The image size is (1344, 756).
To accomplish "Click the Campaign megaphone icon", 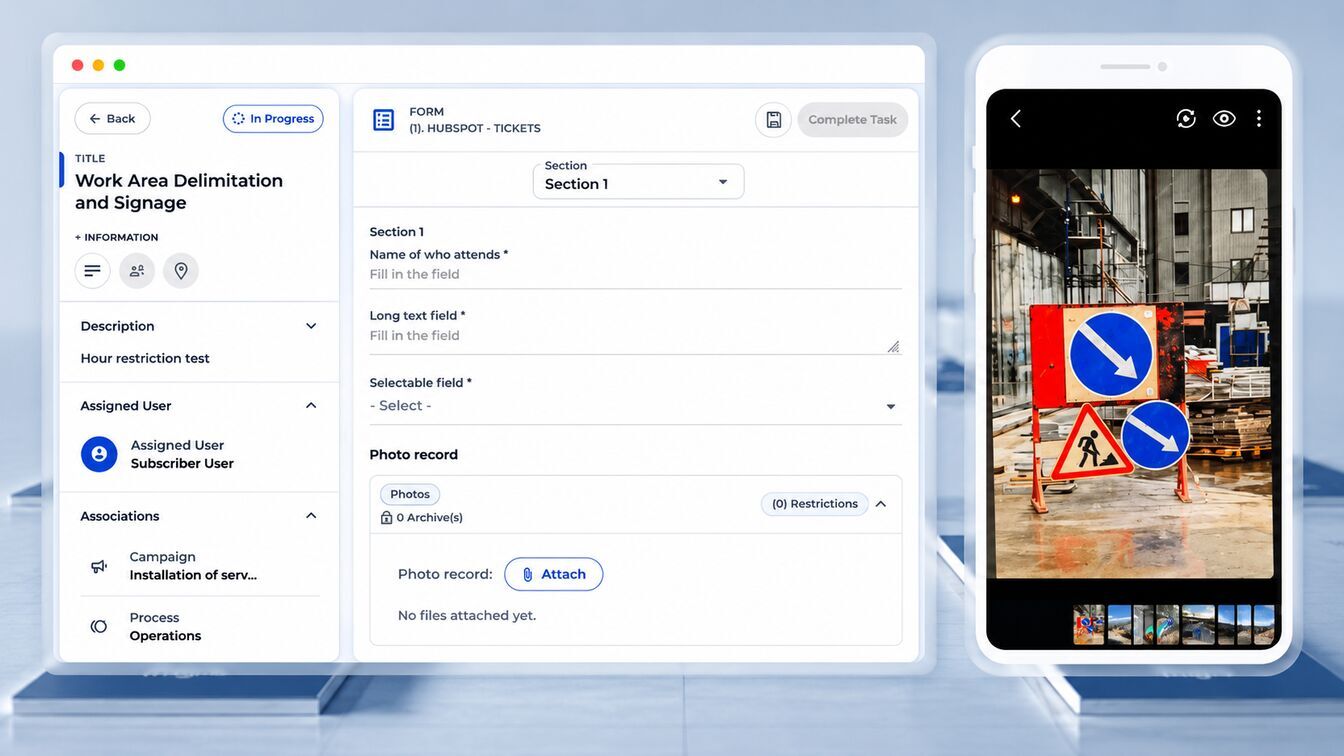I will point(99,566).
